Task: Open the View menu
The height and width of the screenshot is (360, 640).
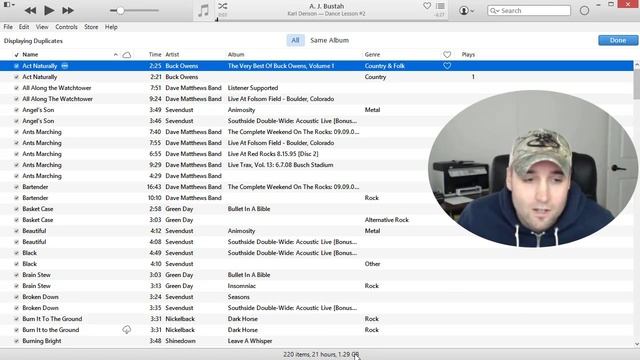Action: pyautogui.click(x=42, y=27)
